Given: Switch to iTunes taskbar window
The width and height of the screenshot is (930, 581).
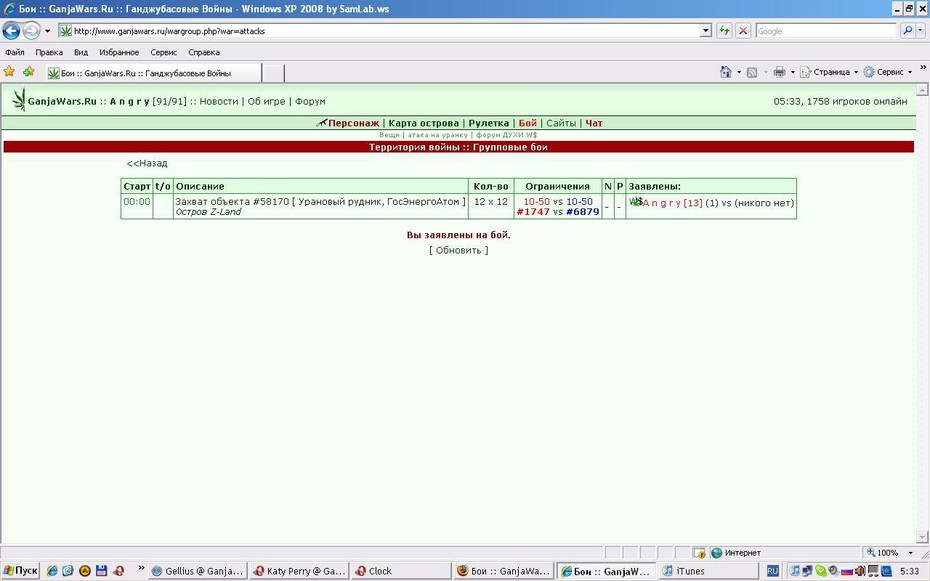Looking at the screenshot, I should (706, 571).
